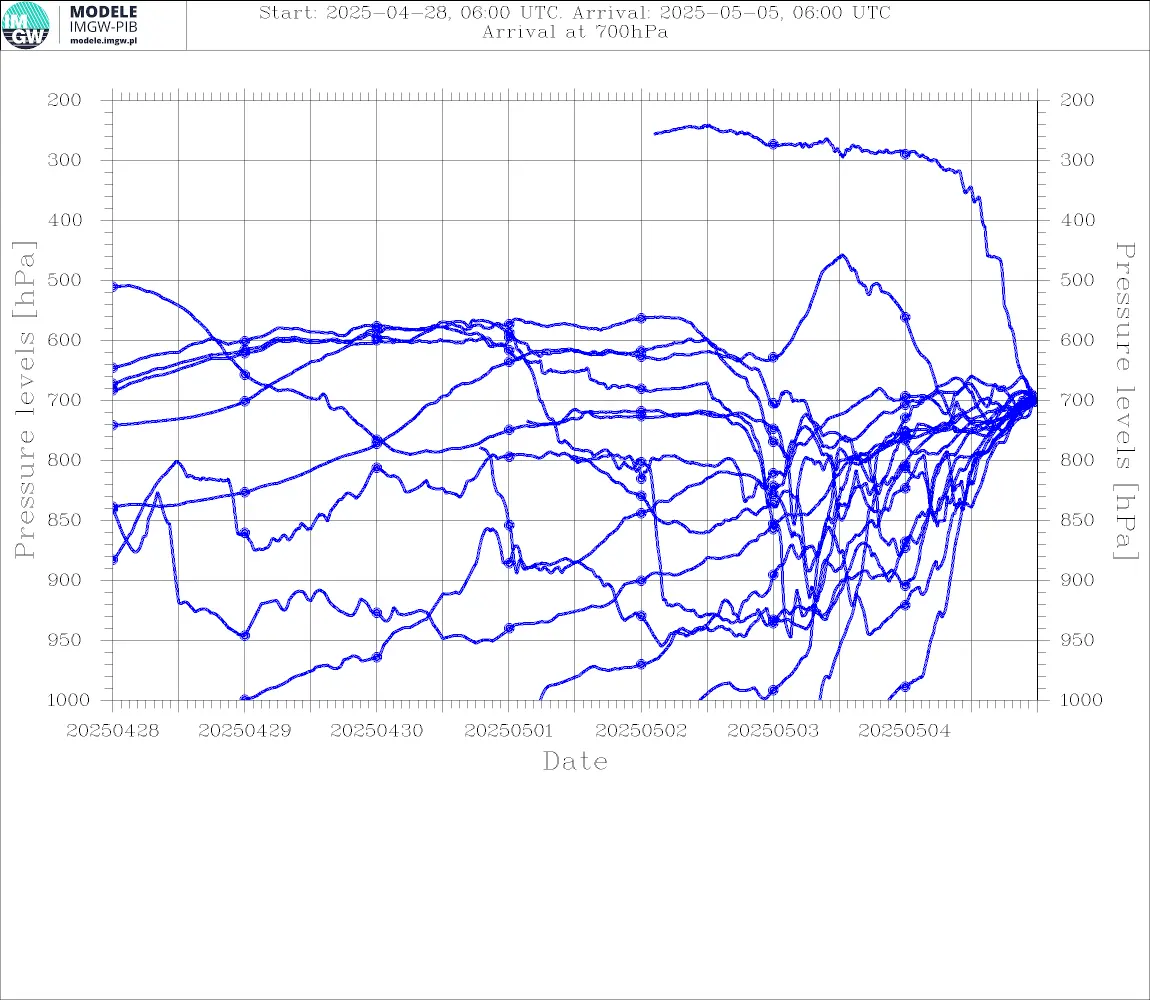Click the 20250501 marker near 940 hPa
This screenshot has width=1150, height=1000.
pyautogui.click(x=509, y=628)
